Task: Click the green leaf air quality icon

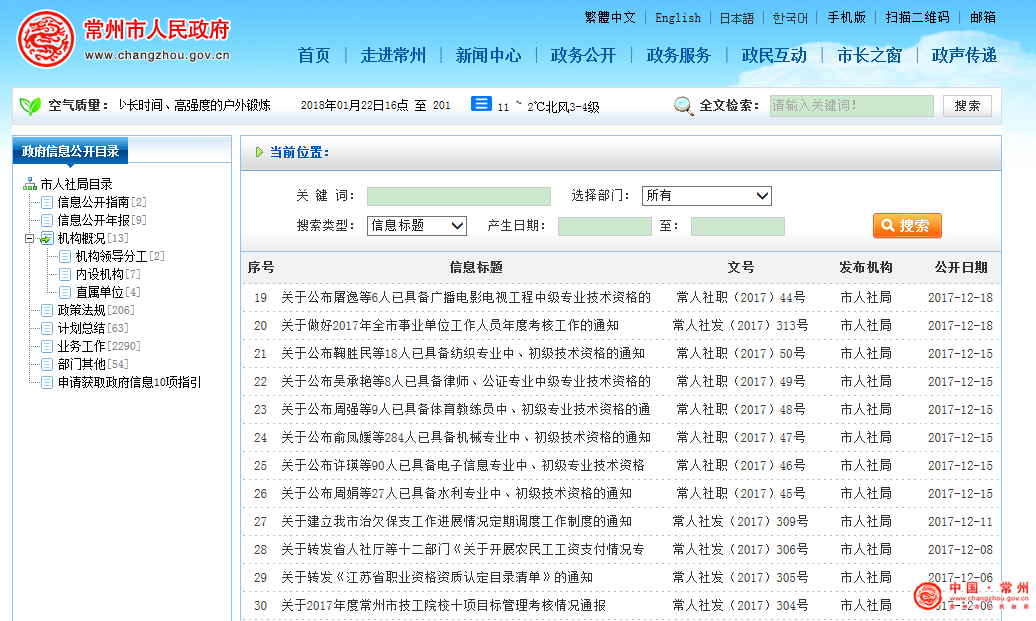Action: 30,105
